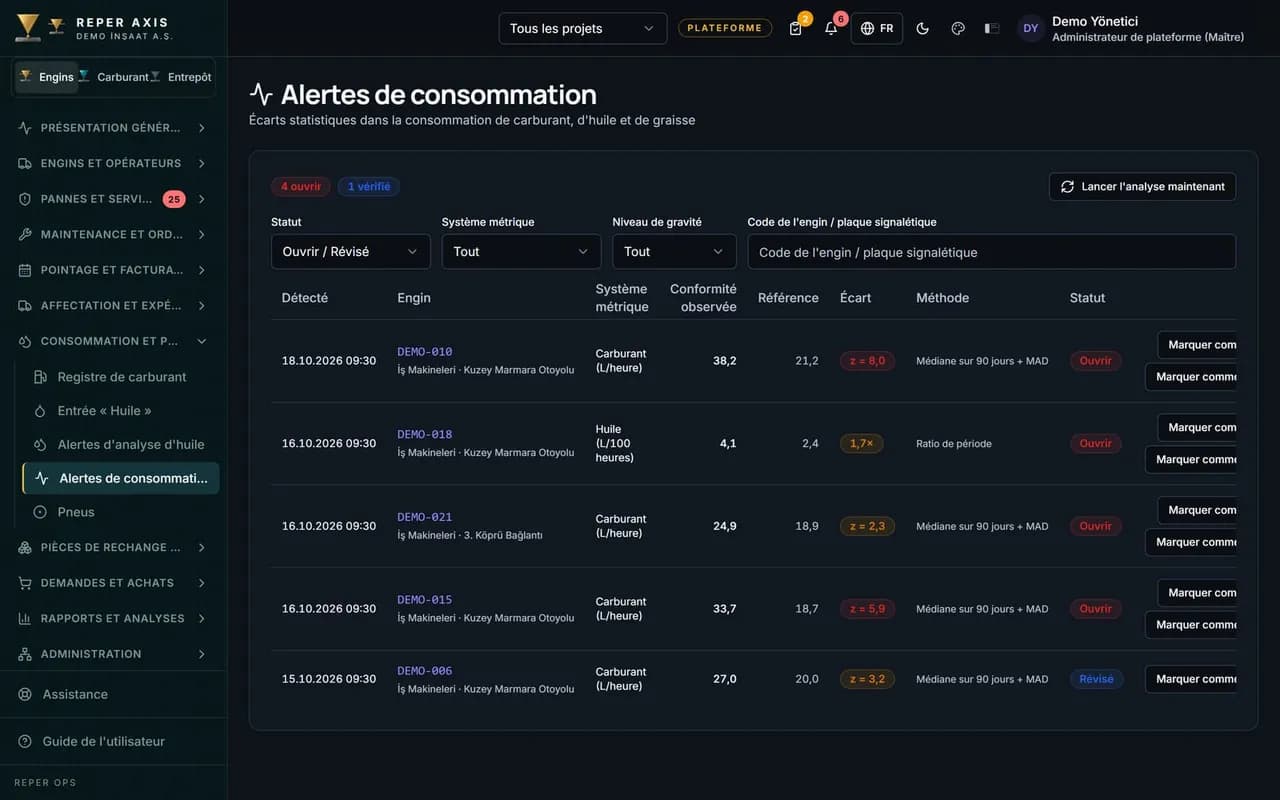Click the tire icon beside Pneus
1280x800 pixels.
tap(40, 512)
